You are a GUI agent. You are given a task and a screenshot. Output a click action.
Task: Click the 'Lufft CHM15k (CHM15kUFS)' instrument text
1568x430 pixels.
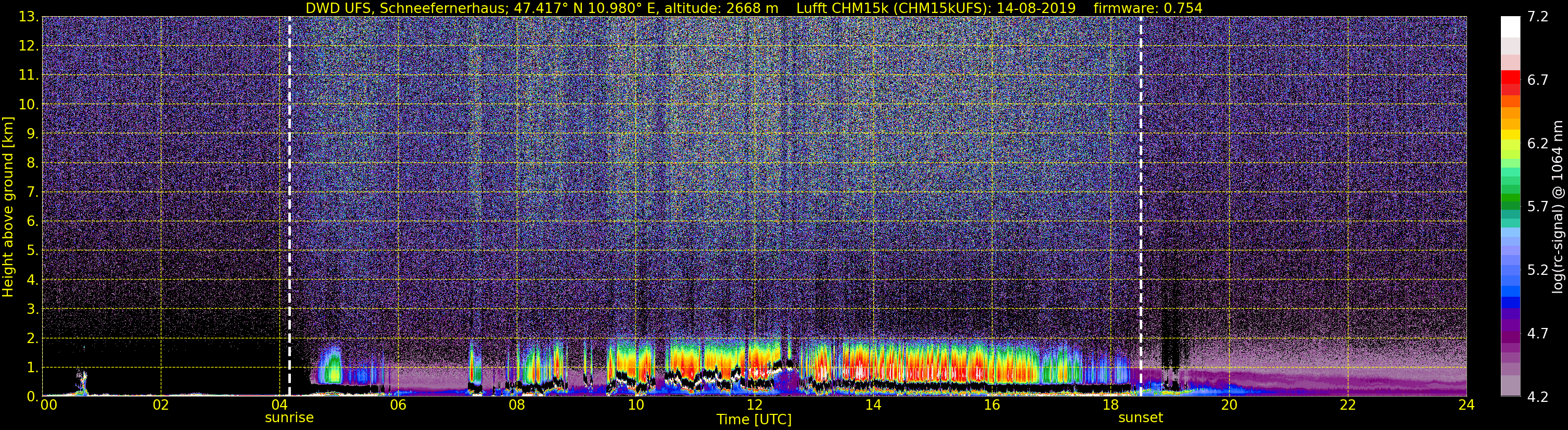click(894, 8)
